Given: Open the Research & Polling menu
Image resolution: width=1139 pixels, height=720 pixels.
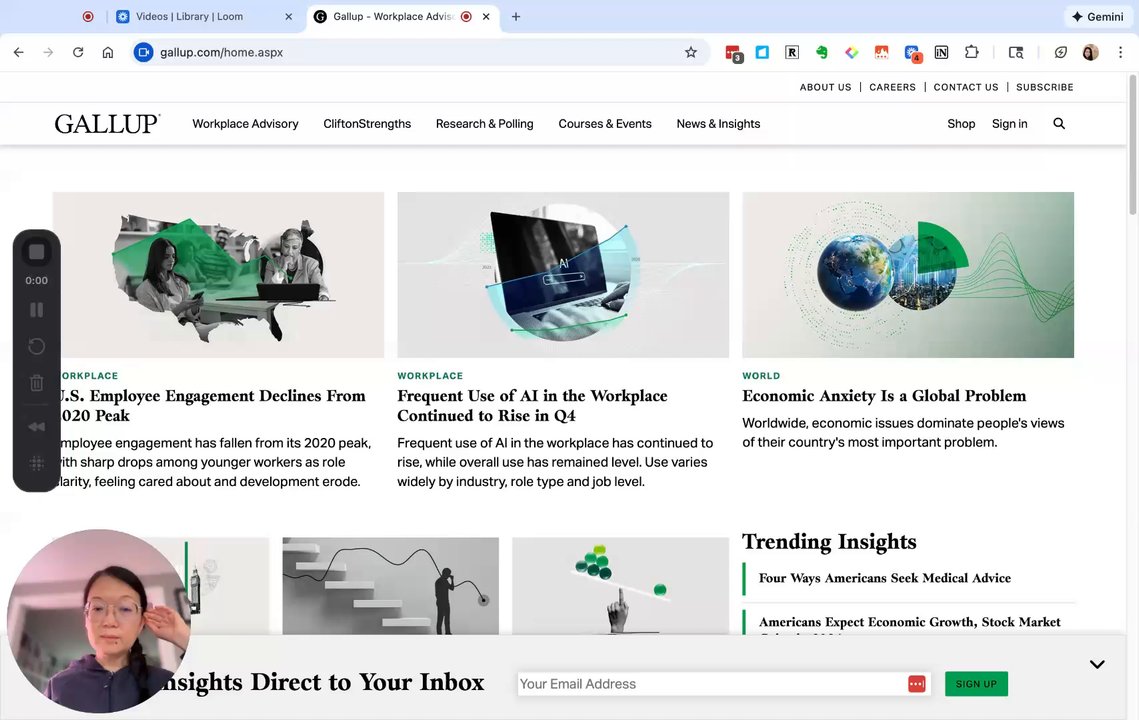Looking at the screenshot, I should coord(485,124).
